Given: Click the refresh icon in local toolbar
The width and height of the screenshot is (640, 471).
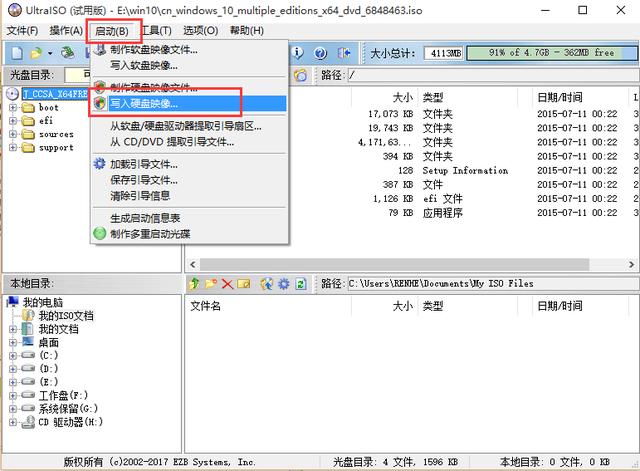Looking at the screenshot, I should (301, 284).
